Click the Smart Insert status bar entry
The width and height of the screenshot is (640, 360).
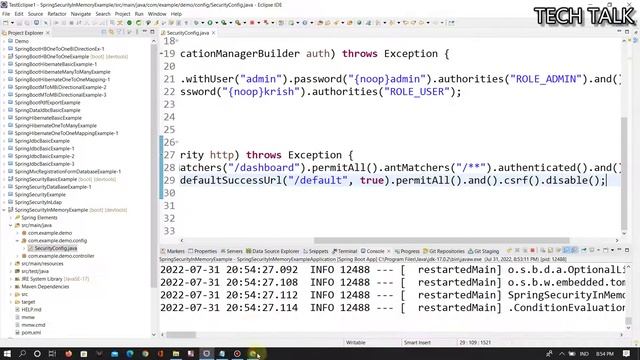click(417, 342)
